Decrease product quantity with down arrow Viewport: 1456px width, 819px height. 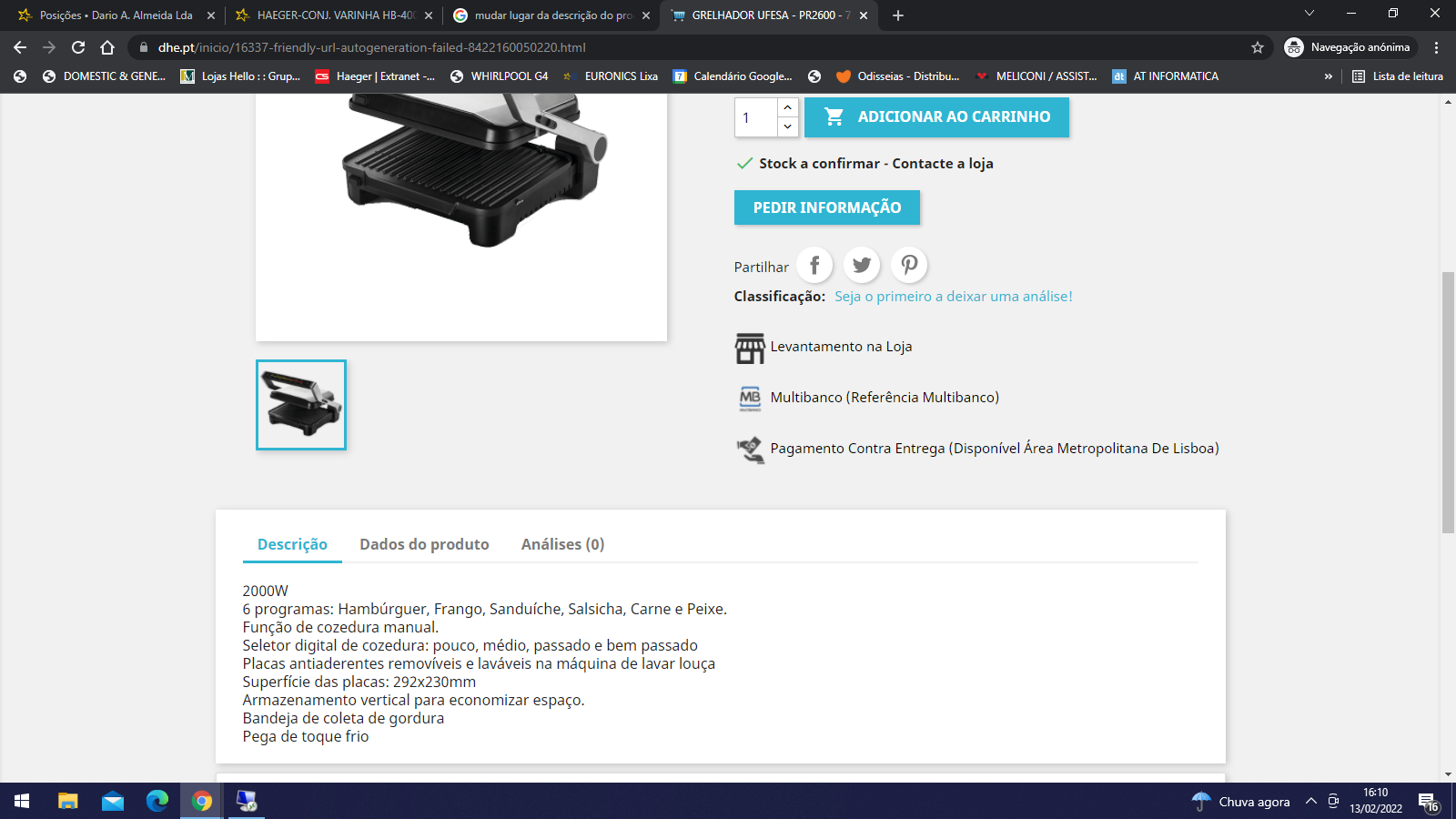coord(788,126)
